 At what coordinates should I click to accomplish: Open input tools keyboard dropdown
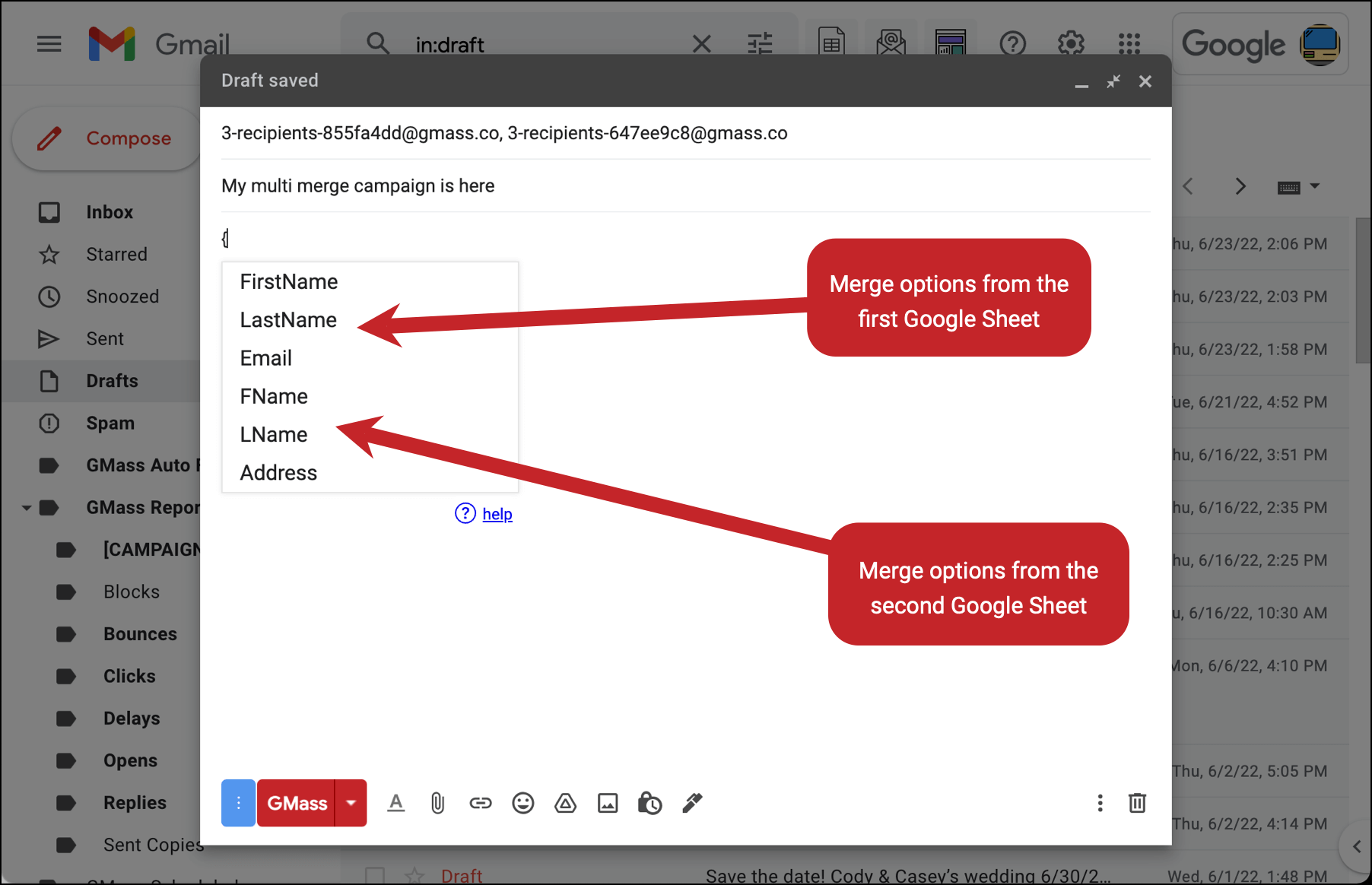point(1298,187)
